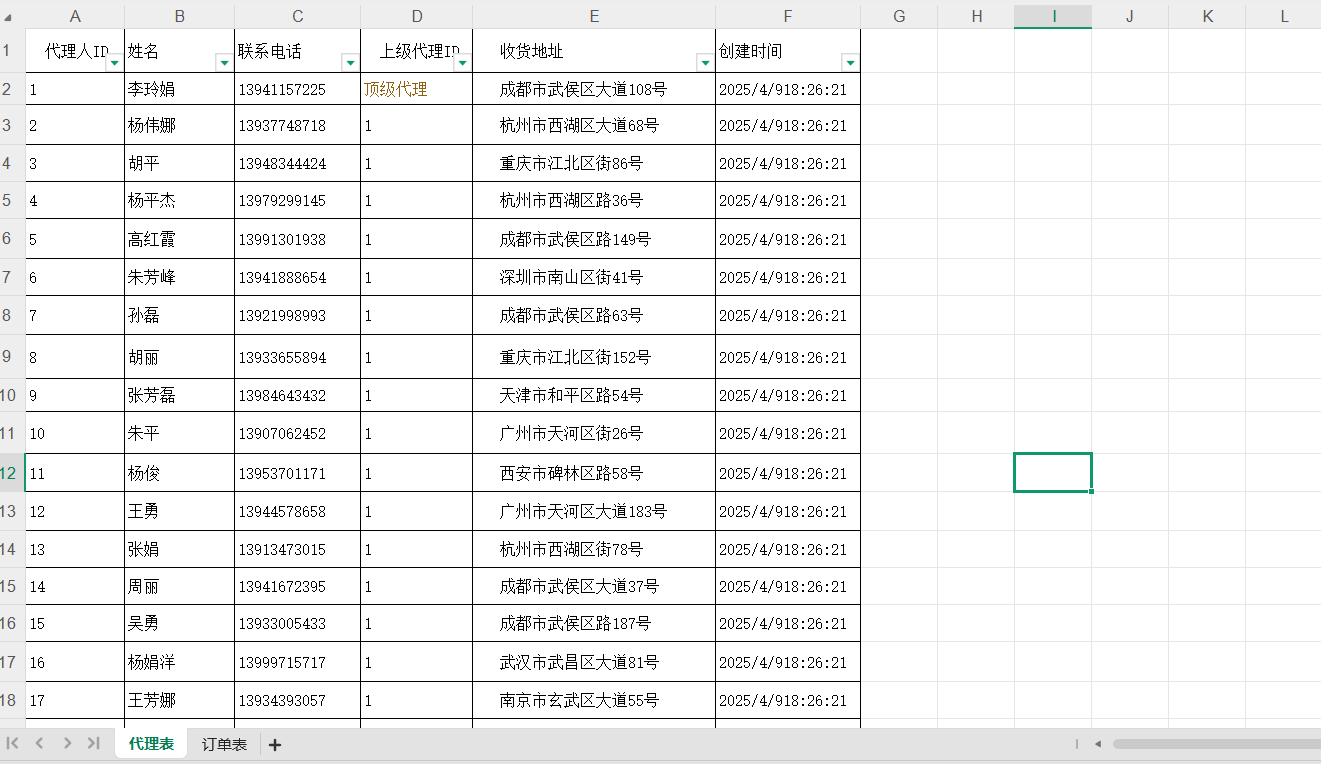1321x764 pixels.
Task: Jump to first sheet navigation arrow
Action: (x=13, y=743)
